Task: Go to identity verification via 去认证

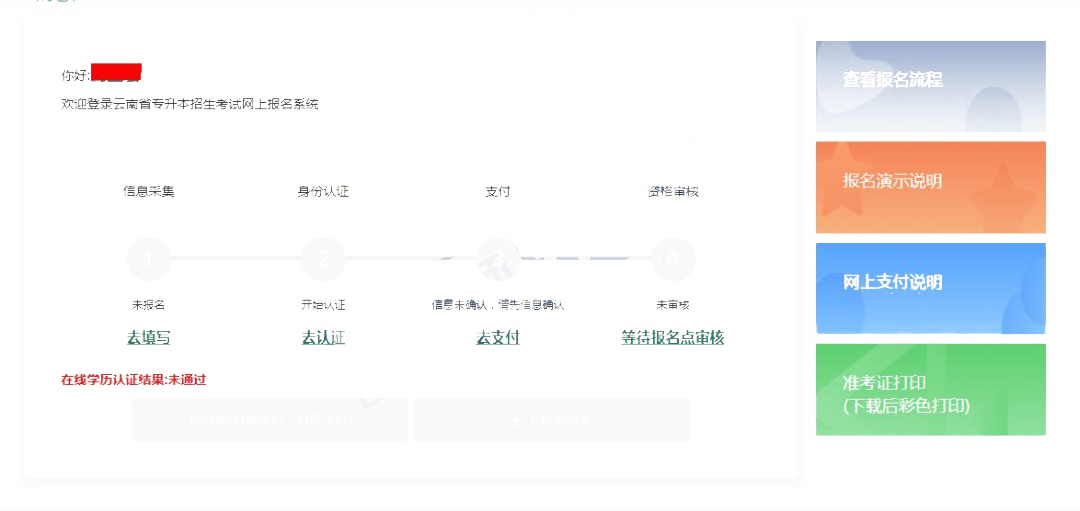Action: click(x=323, y=338)
